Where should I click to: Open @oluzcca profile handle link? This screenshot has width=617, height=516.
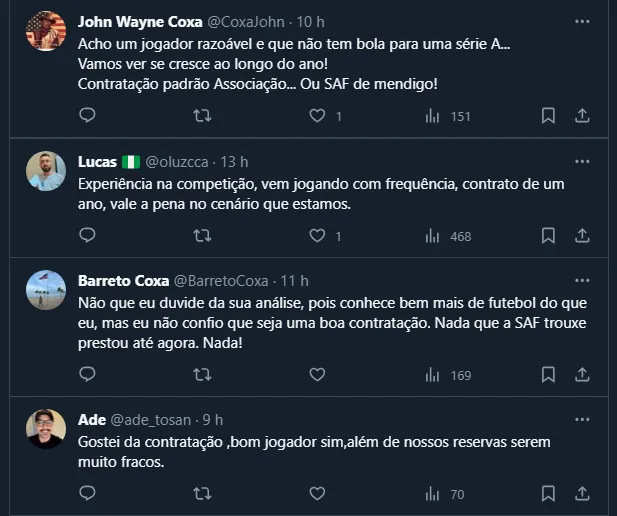point(176,161)
